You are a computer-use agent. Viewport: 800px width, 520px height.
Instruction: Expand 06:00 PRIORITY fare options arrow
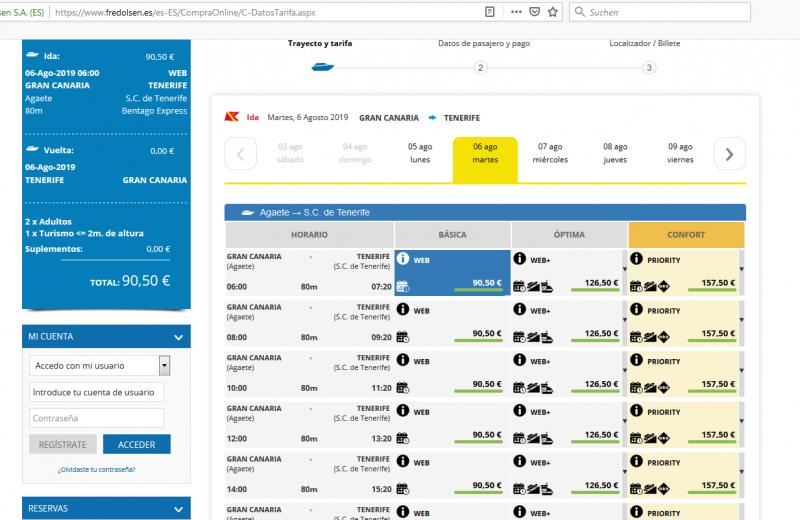(741, 269)
